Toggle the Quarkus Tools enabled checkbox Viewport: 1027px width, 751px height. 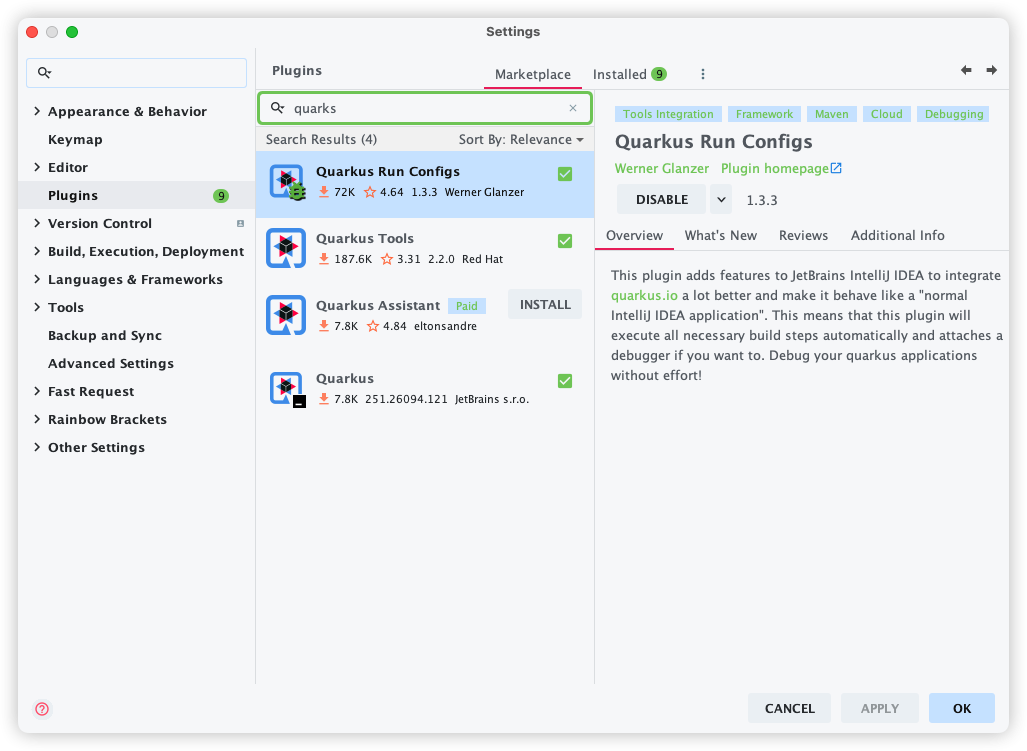pos(565,241)
